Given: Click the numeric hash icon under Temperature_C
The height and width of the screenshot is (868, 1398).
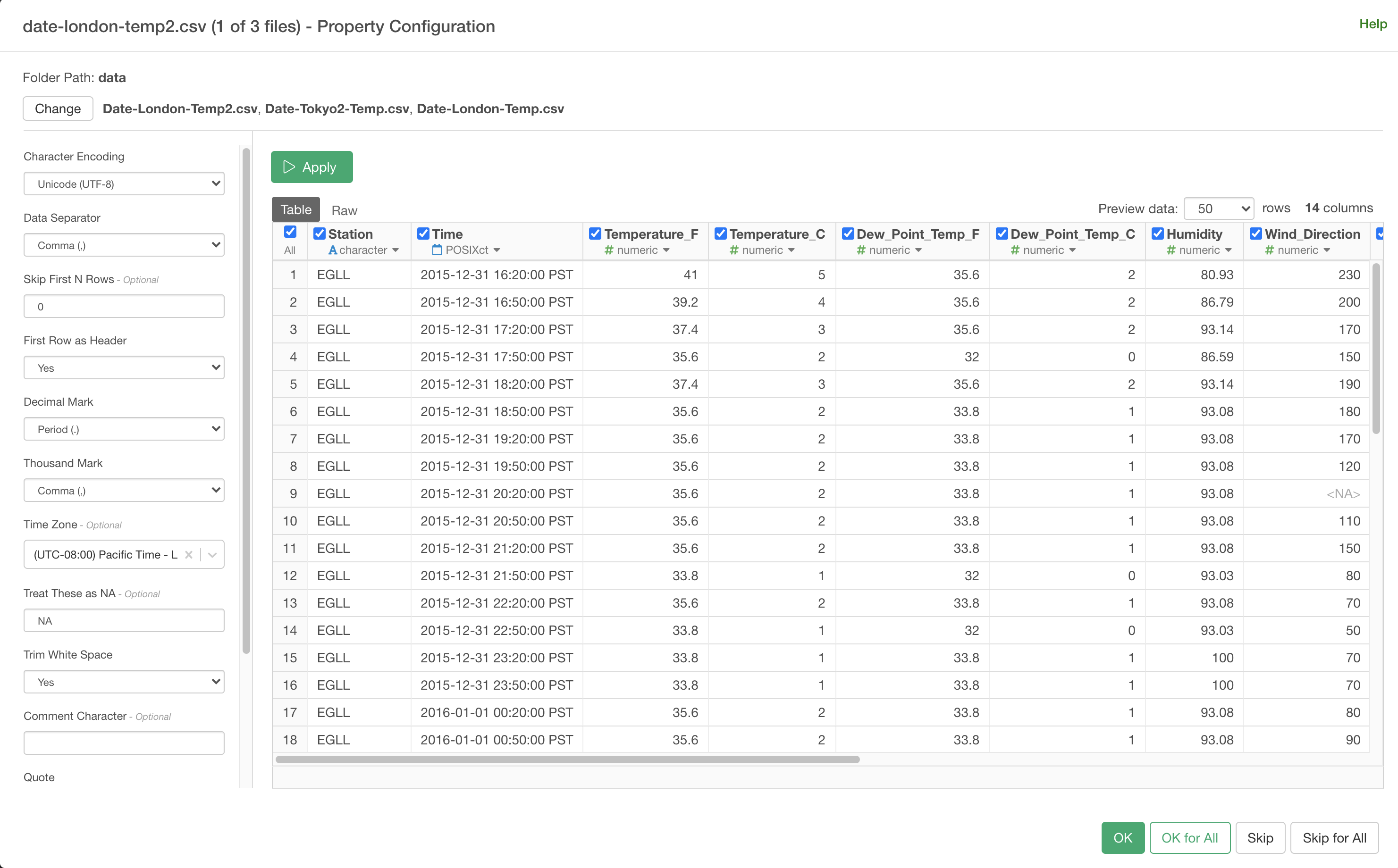Looking at the screenshot, I should pyautogui.click(x=733, y=250).
